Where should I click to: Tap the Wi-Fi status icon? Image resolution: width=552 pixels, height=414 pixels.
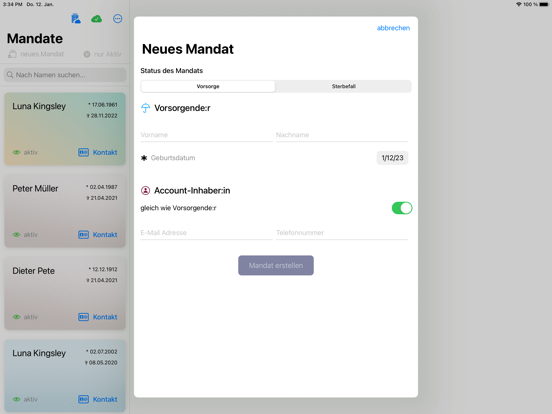(519, 4)
